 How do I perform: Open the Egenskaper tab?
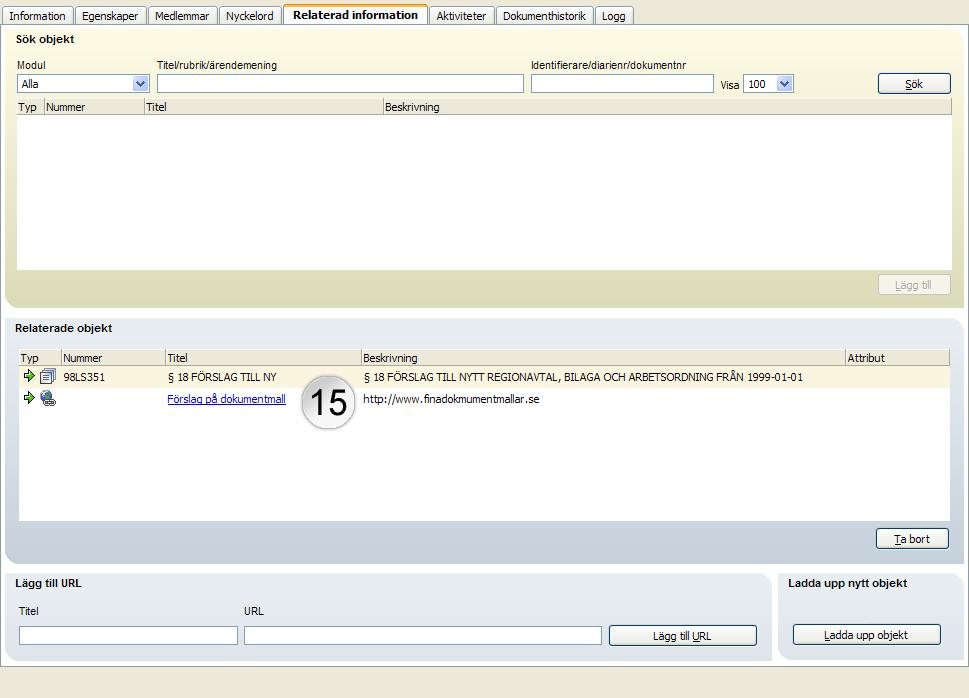click(110, 16)
